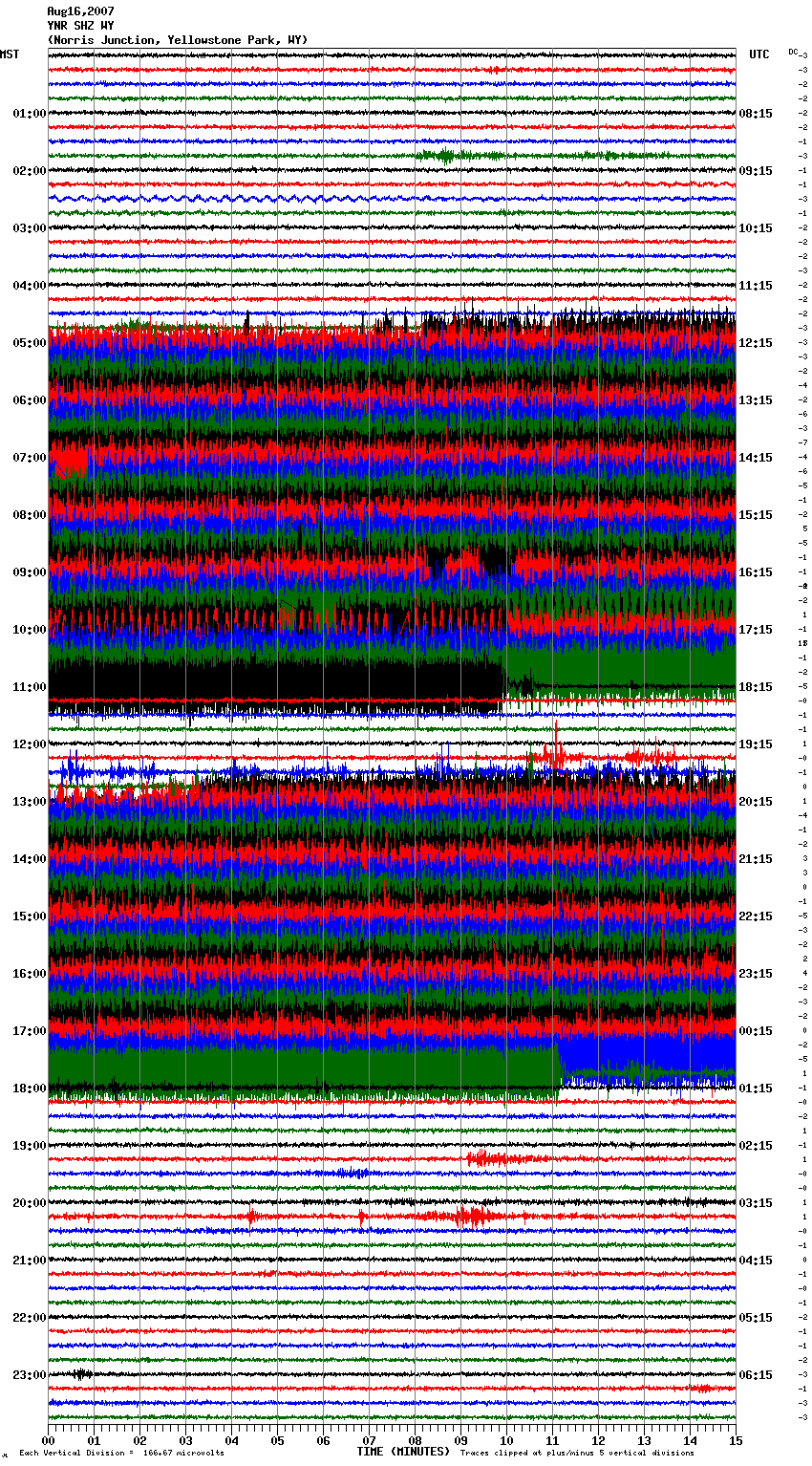Viewport: 812px width, 1466px height.
Task: Click minute tick label "12" on bottom axis
Action: [x=598, y=1440]
